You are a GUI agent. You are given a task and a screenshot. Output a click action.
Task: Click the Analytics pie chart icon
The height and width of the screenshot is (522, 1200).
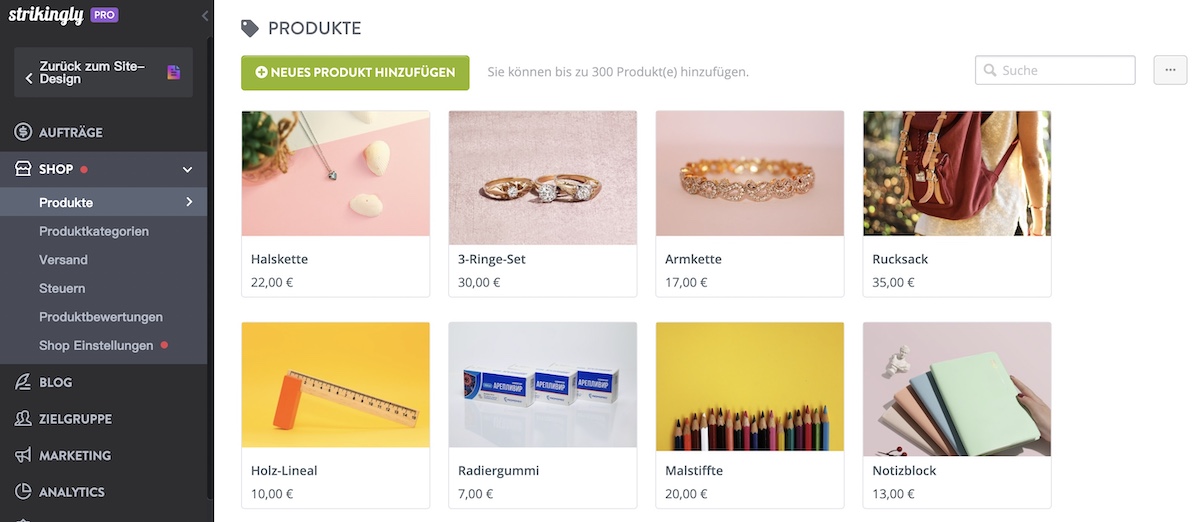click(23, 492)
